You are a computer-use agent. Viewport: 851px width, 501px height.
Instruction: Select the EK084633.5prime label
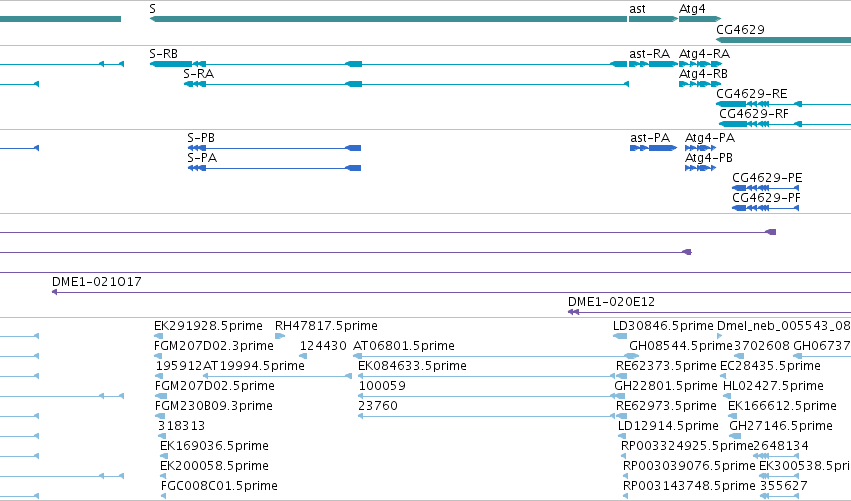point(412,366)
